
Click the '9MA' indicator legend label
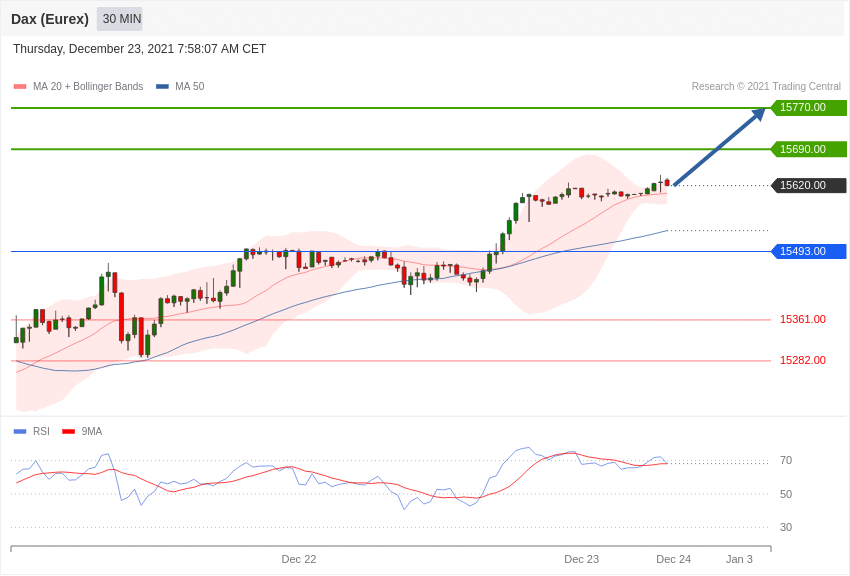click(92, 431)
